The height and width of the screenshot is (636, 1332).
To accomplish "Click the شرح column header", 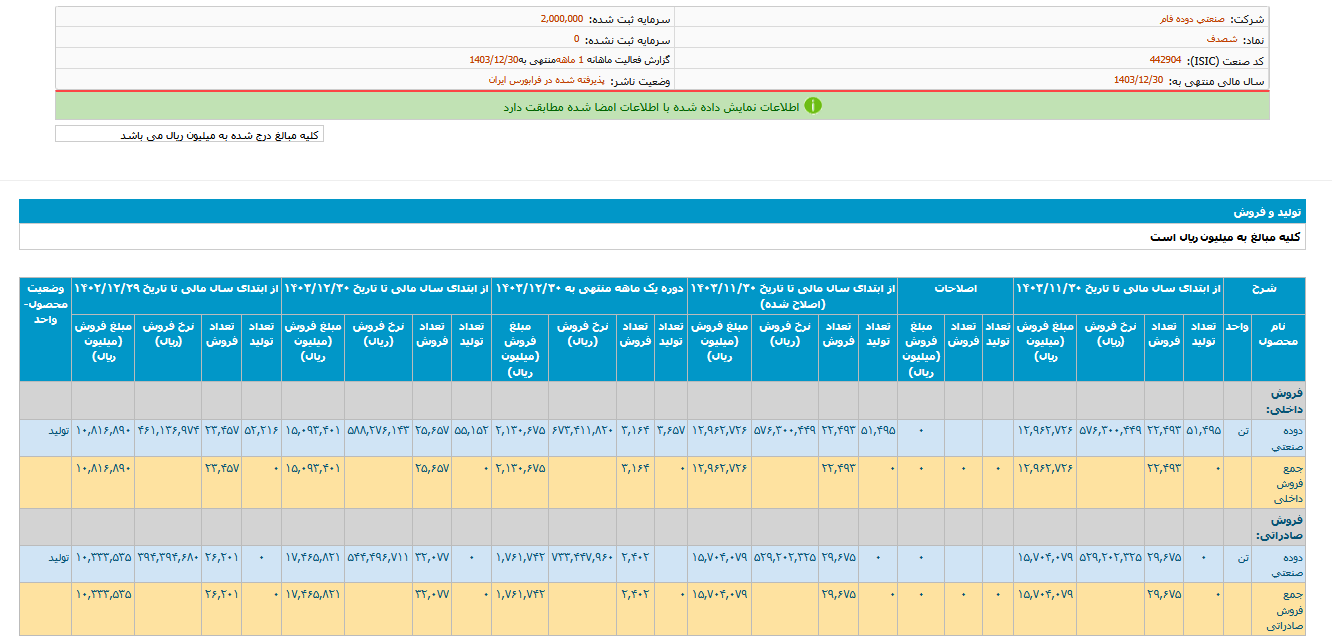I will tap(1264, 288).
